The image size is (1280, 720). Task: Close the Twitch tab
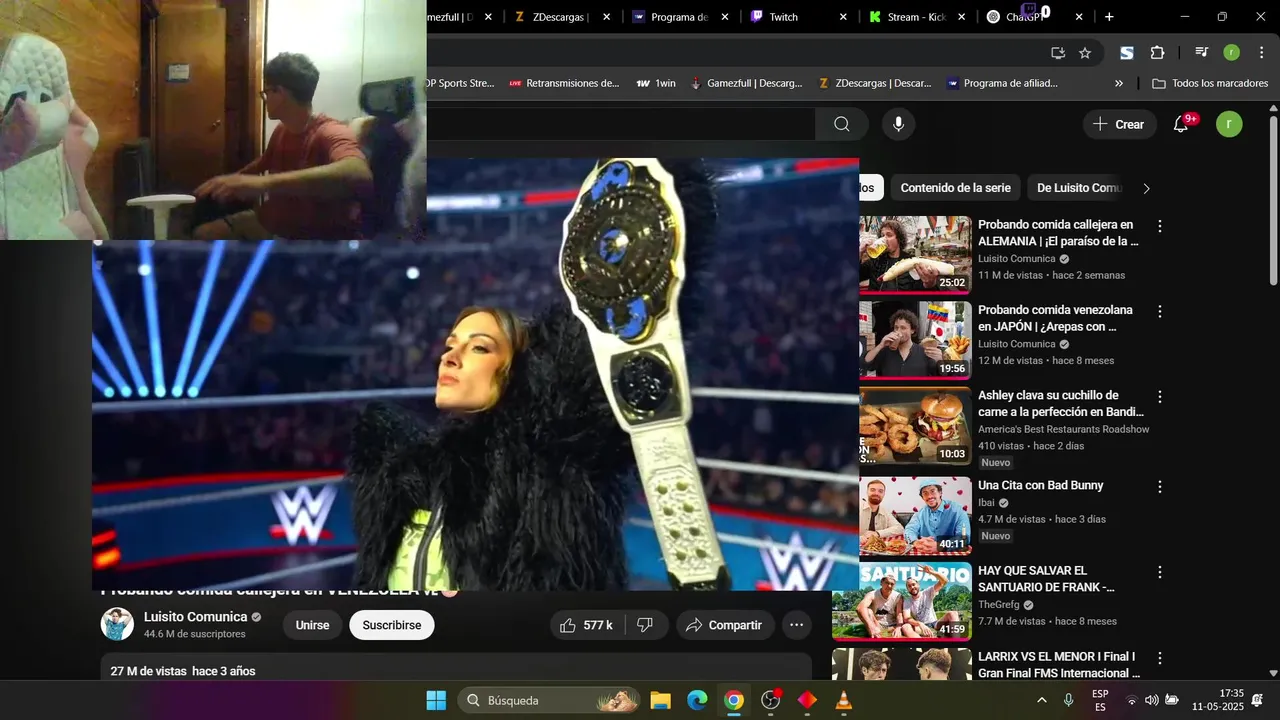click(x=843, y=17)
